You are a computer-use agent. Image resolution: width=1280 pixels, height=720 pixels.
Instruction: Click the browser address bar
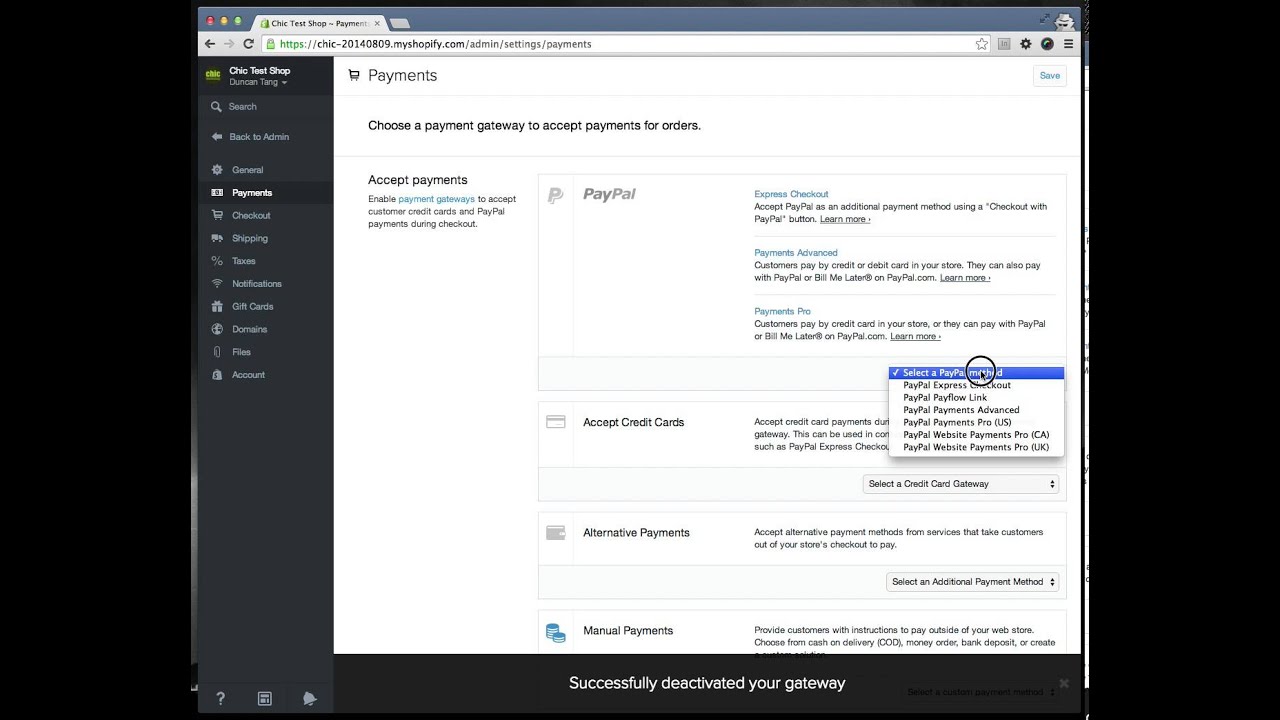pyautogui.click(x=620, y=44)
